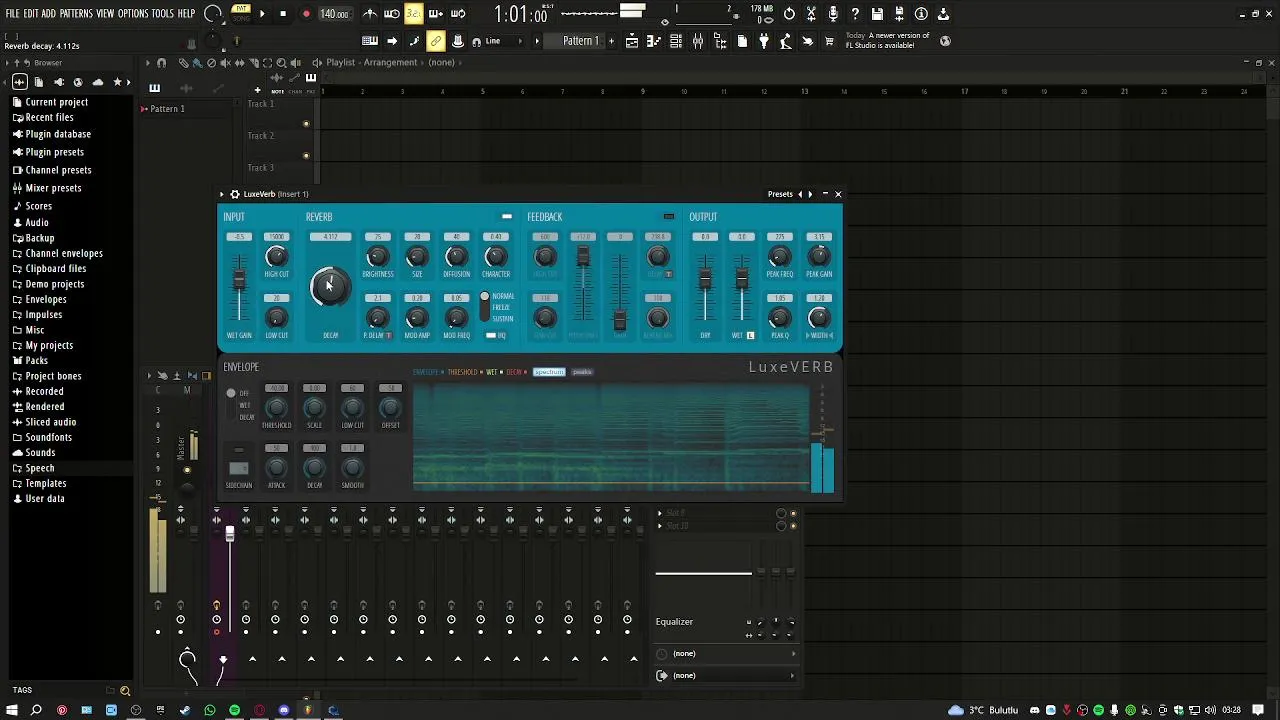Click the browser search magnifier icon
The image size is (1280, 720).
(125, 690)
